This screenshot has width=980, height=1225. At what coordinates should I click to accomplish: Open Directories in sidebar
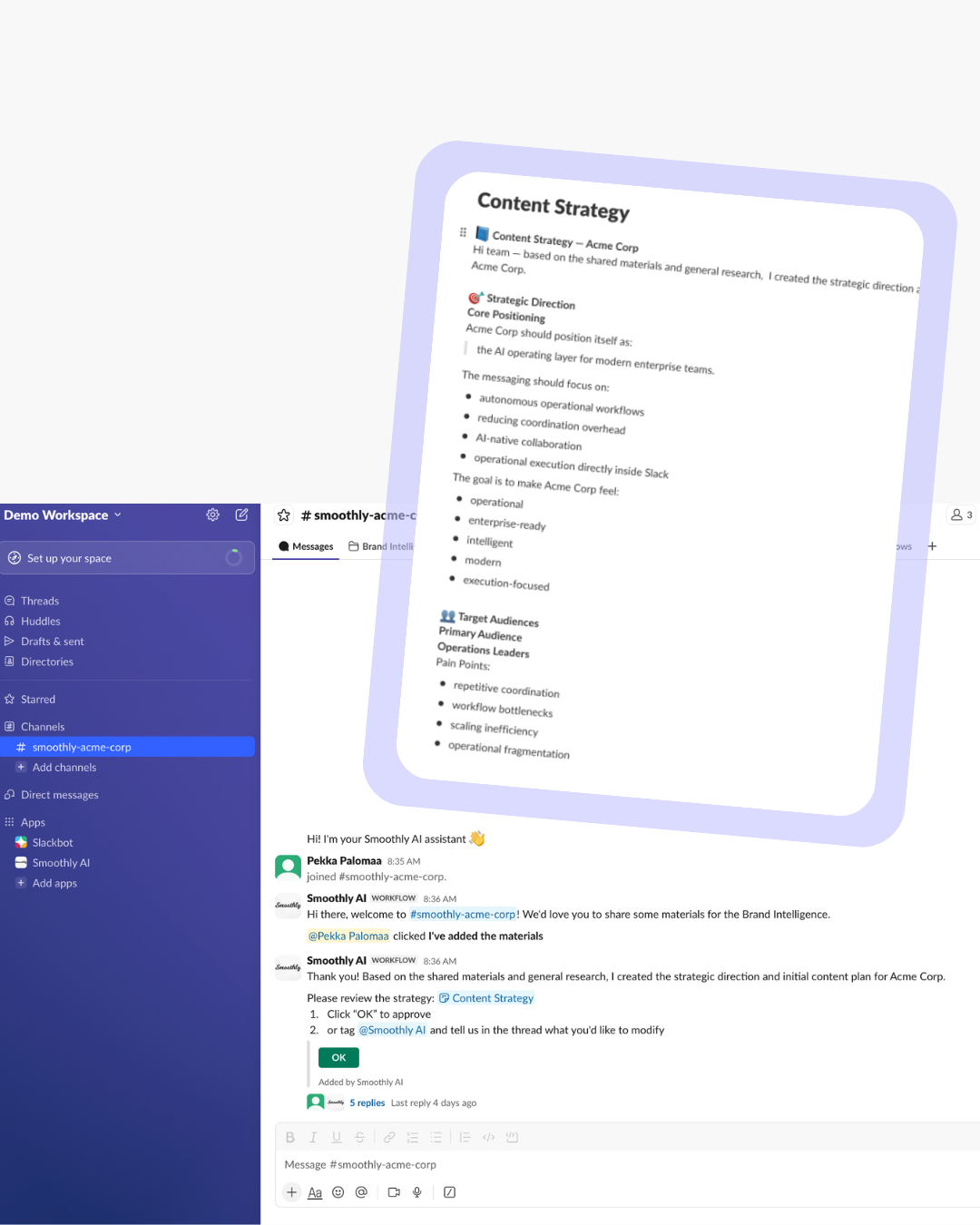click(47, 661)
